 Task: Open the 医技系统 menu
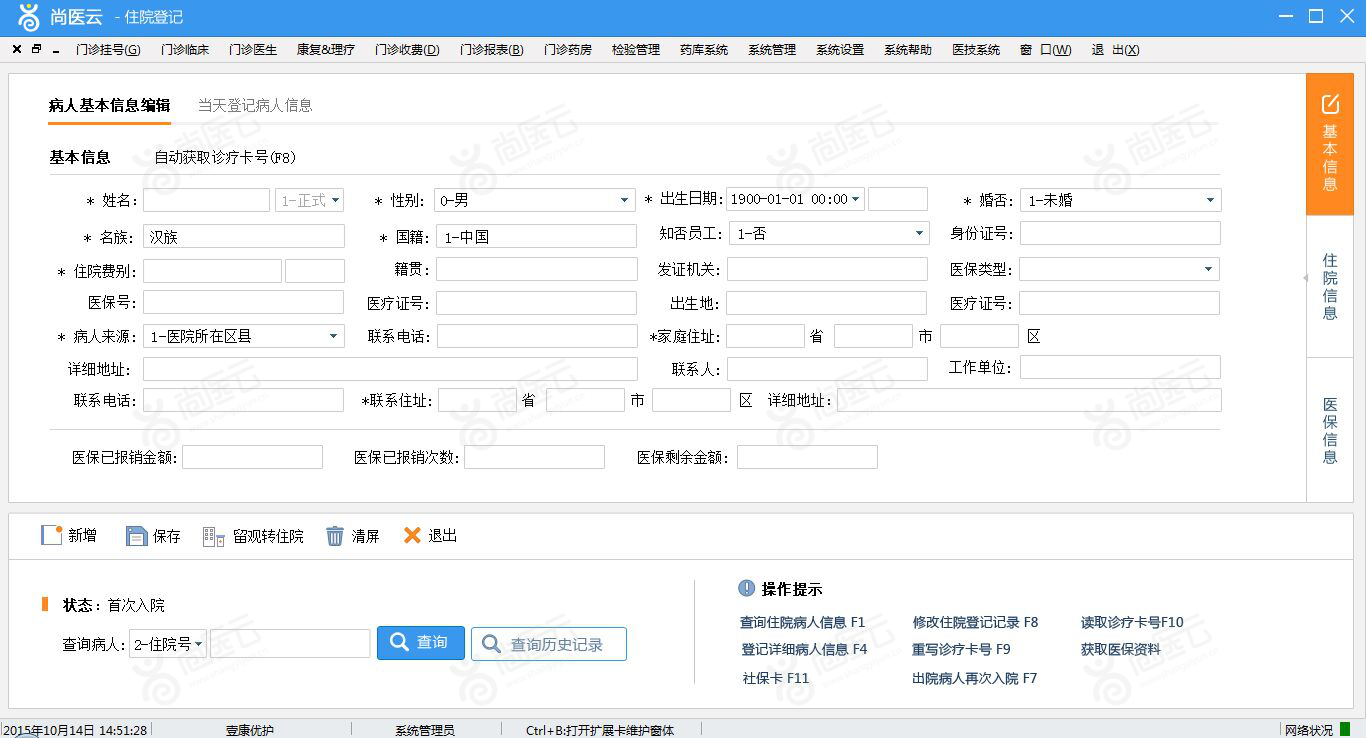tap(976, 50)
